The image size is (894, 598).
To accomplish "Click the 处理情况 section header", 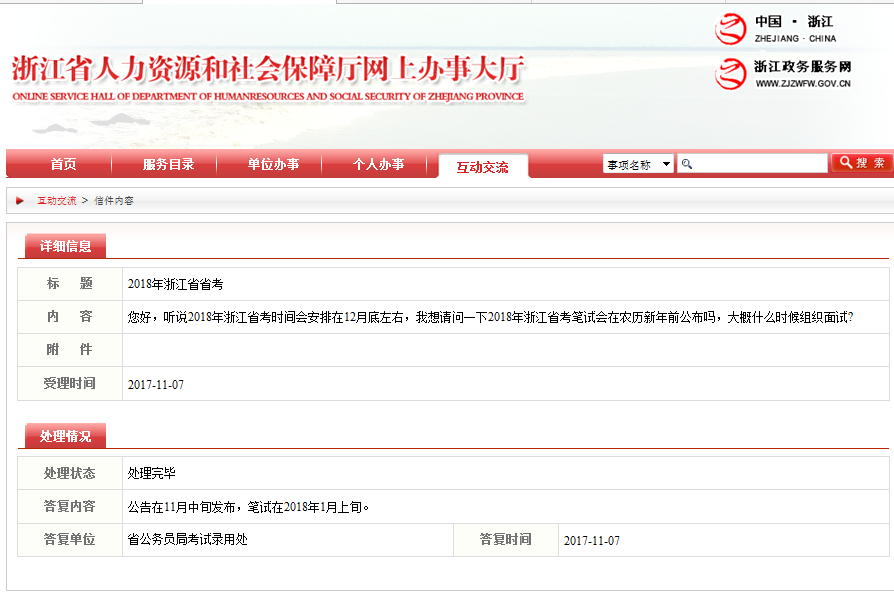I will coord(65,436).
